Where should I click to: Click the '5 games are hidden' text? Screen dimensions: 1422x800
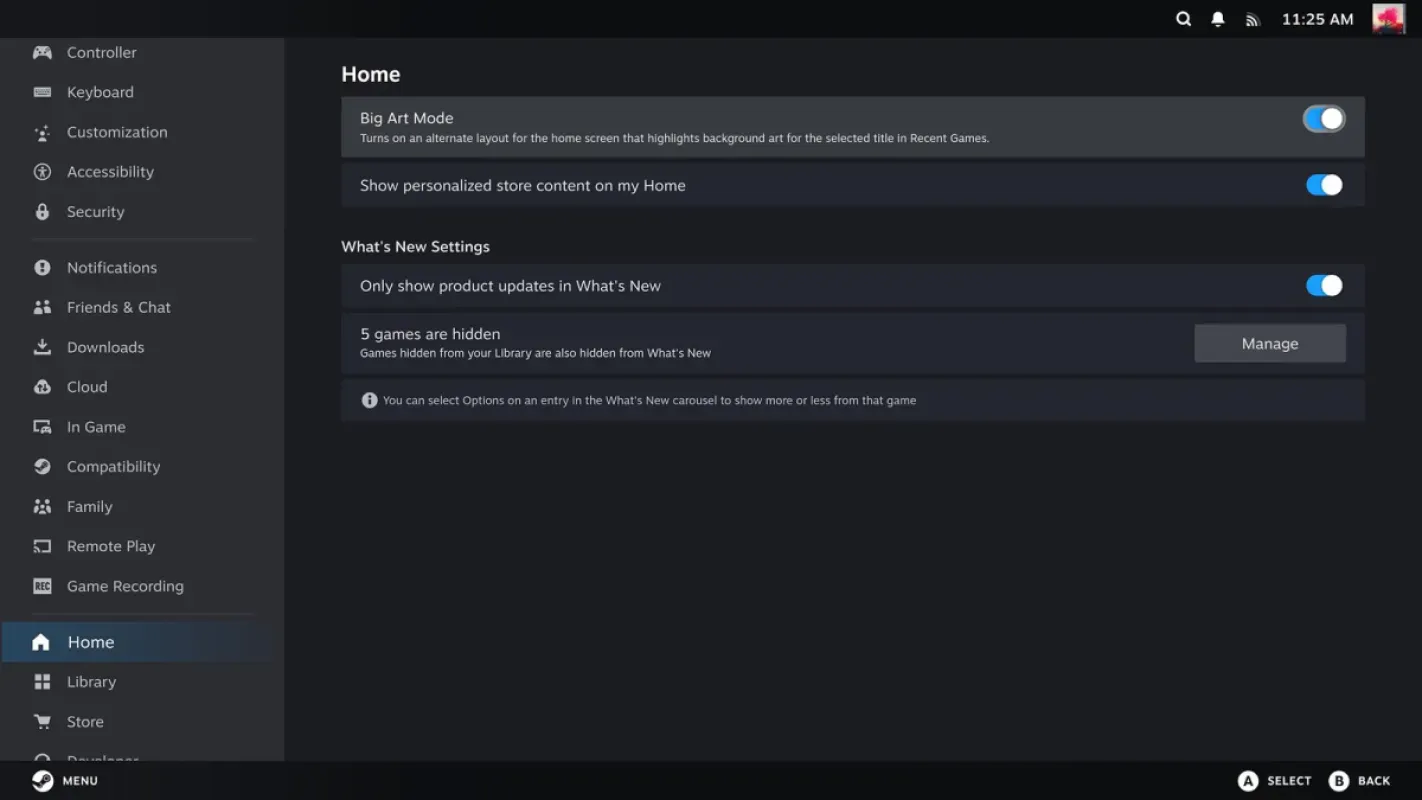(430, 334)
